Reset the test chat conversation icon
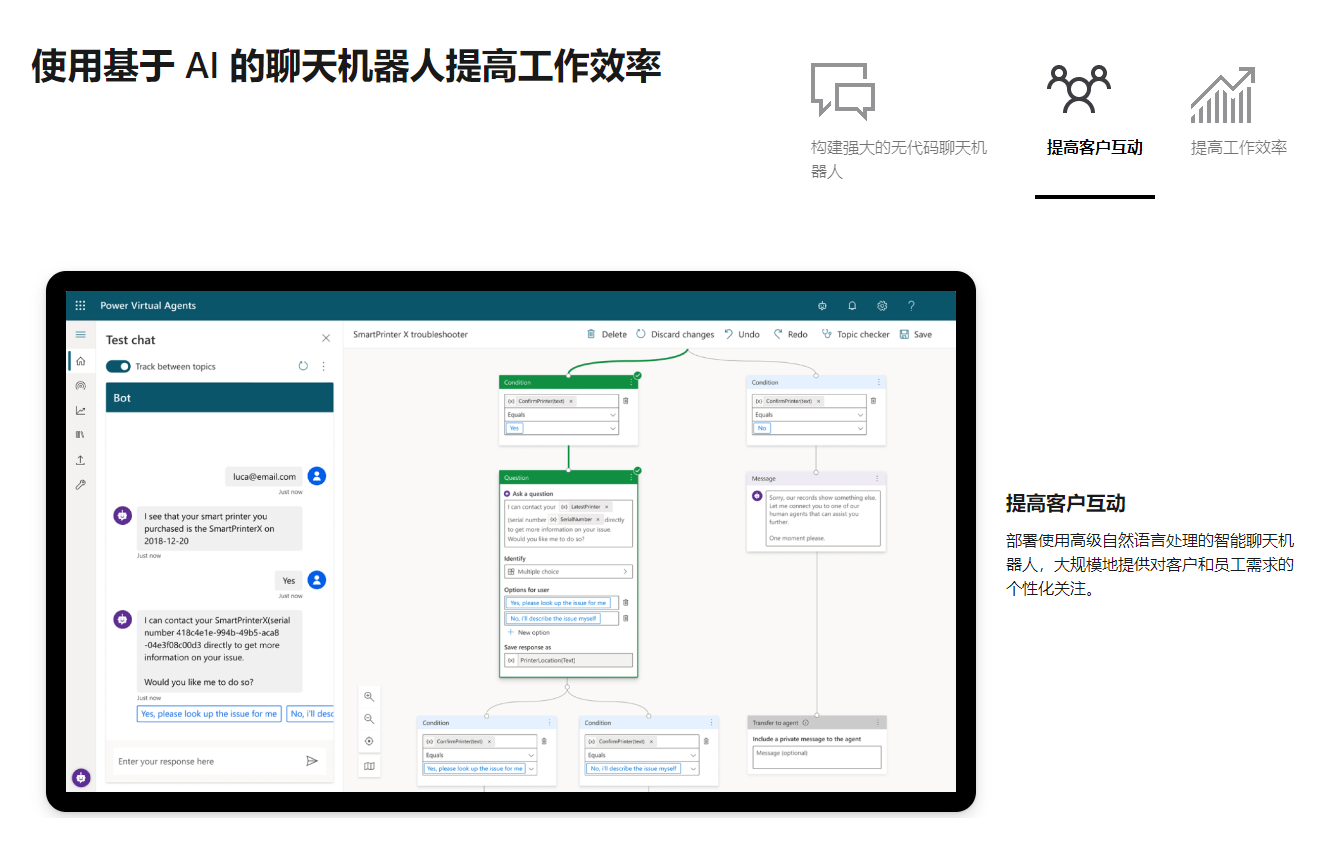This screenshot has height=846, width=1335. click(303, 367)
